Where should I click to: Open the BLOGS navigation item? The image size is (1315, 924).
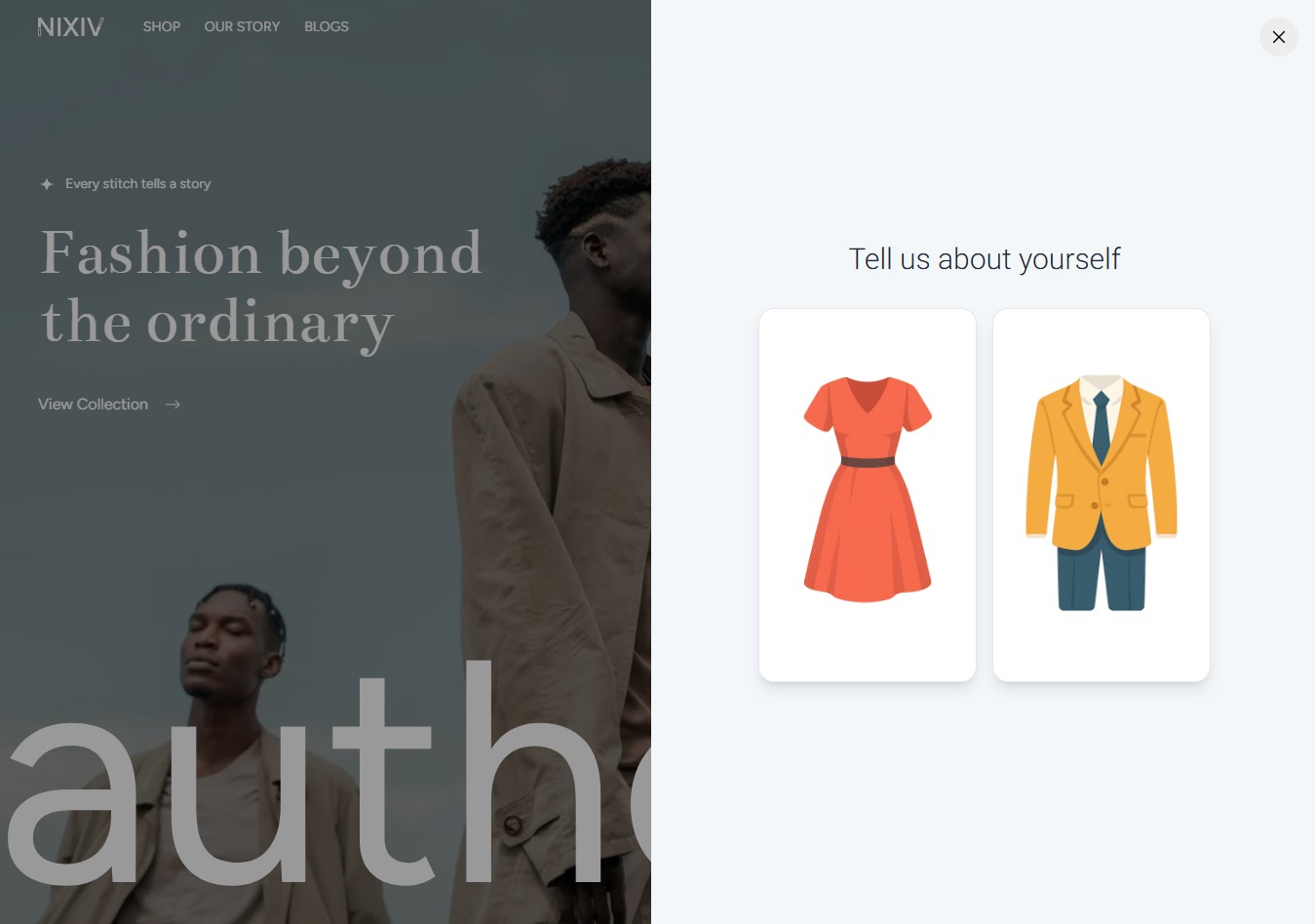(327, 26)
